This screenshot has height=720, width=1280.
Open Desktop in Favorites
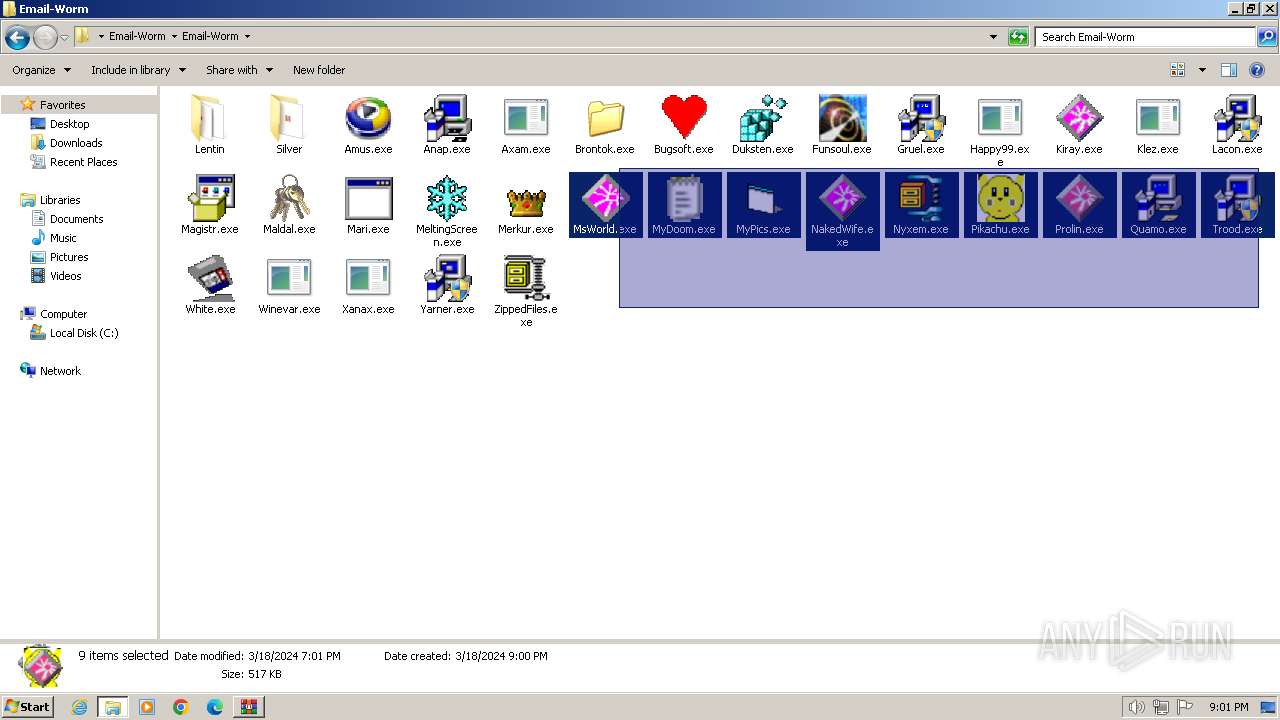(x=69, y=124)
